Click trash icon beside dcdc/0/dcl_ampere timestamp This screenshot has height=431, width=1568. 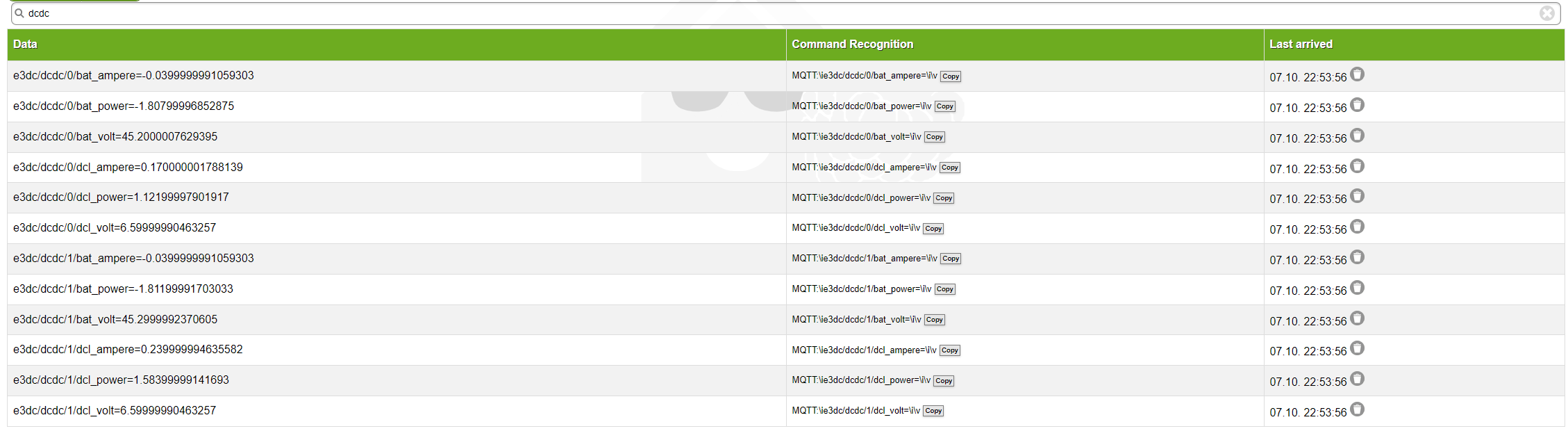[x=1357, y=166]
